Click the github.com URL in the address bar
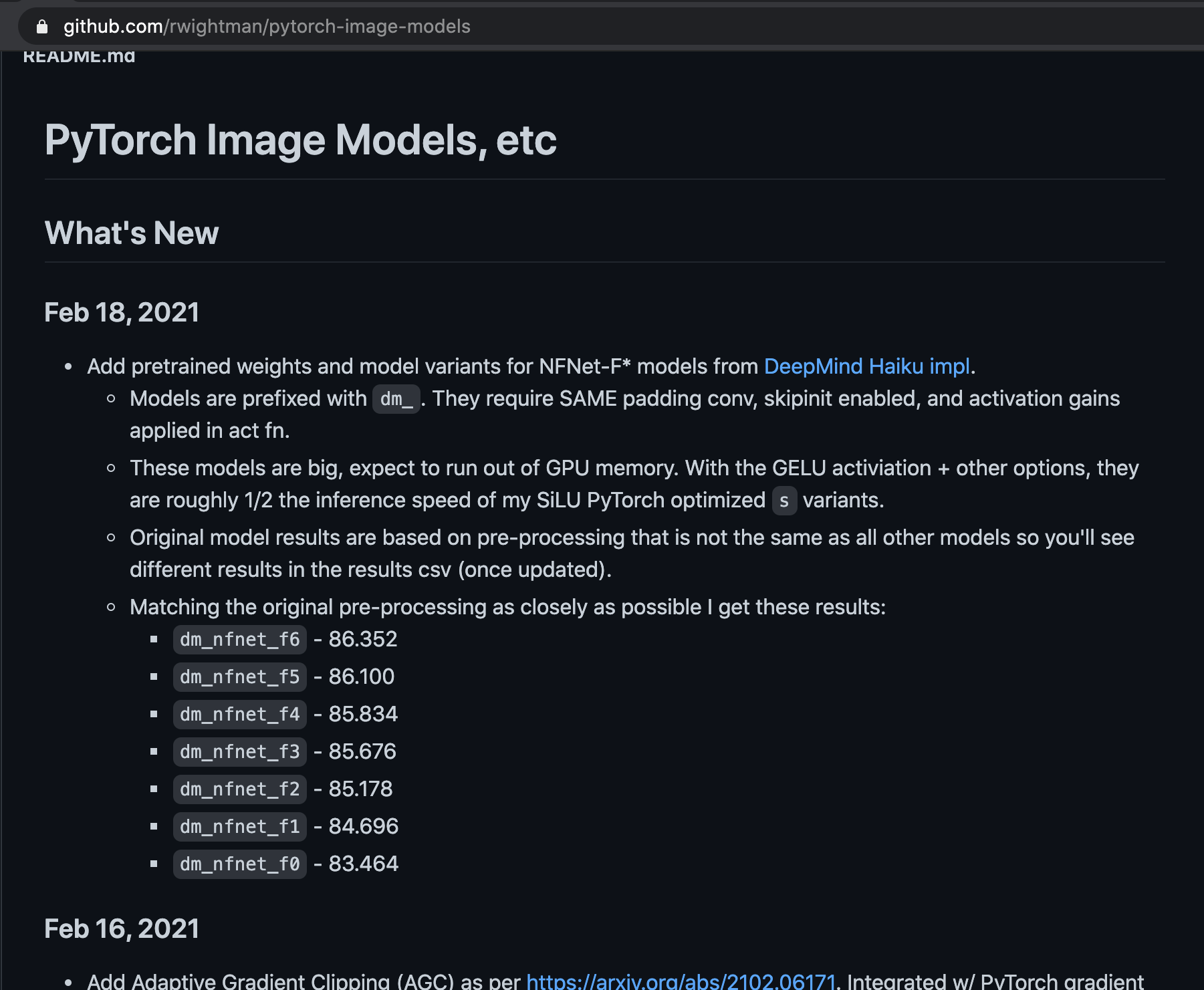 (x=267, y=27)
